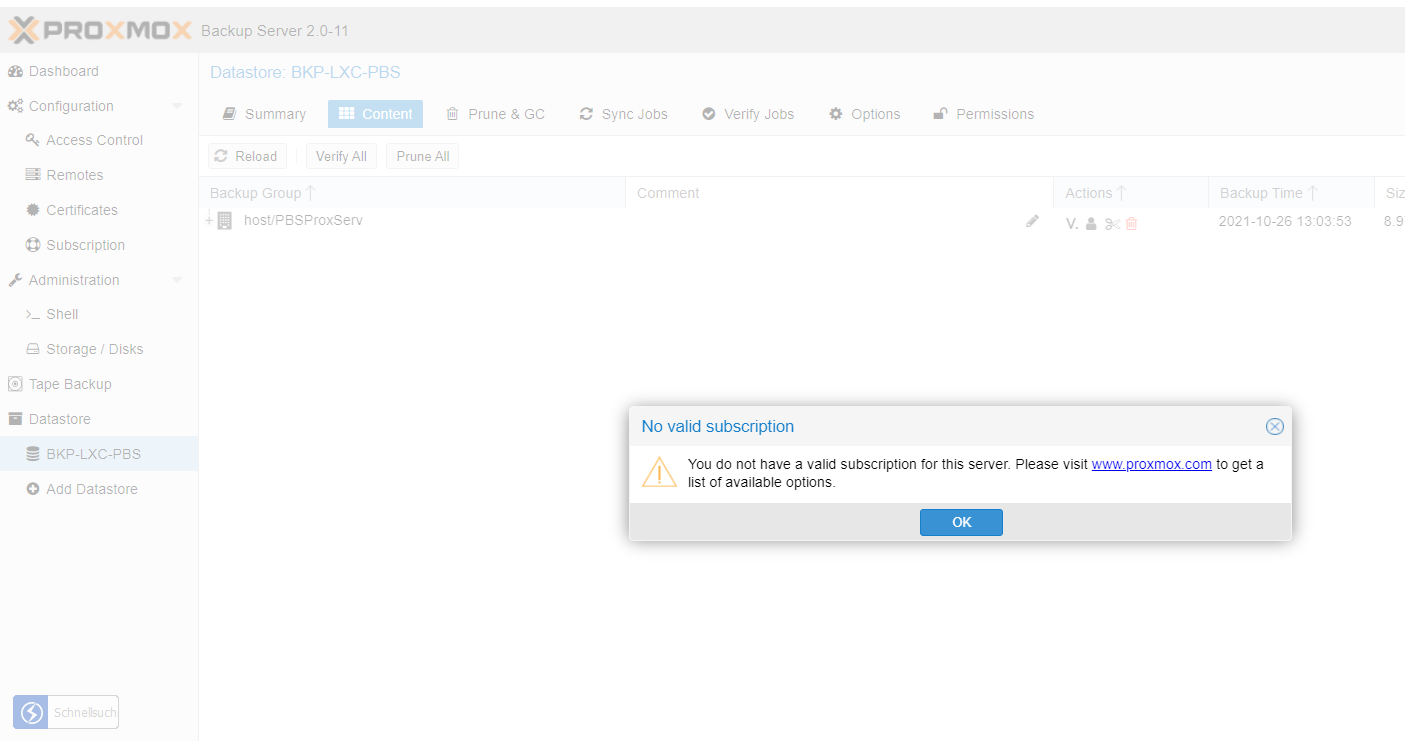Sort by Backup Group column header
Screen dimensions: 1405x741
tap(412, 193)
